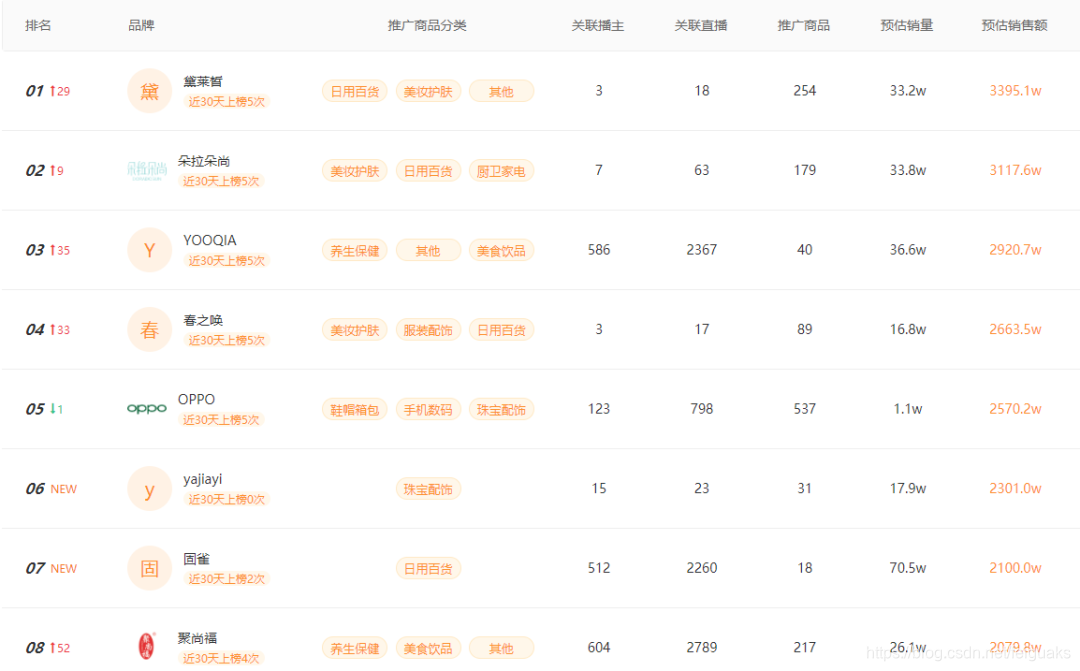Sort by the 关联播主 column header

point(598,25)
